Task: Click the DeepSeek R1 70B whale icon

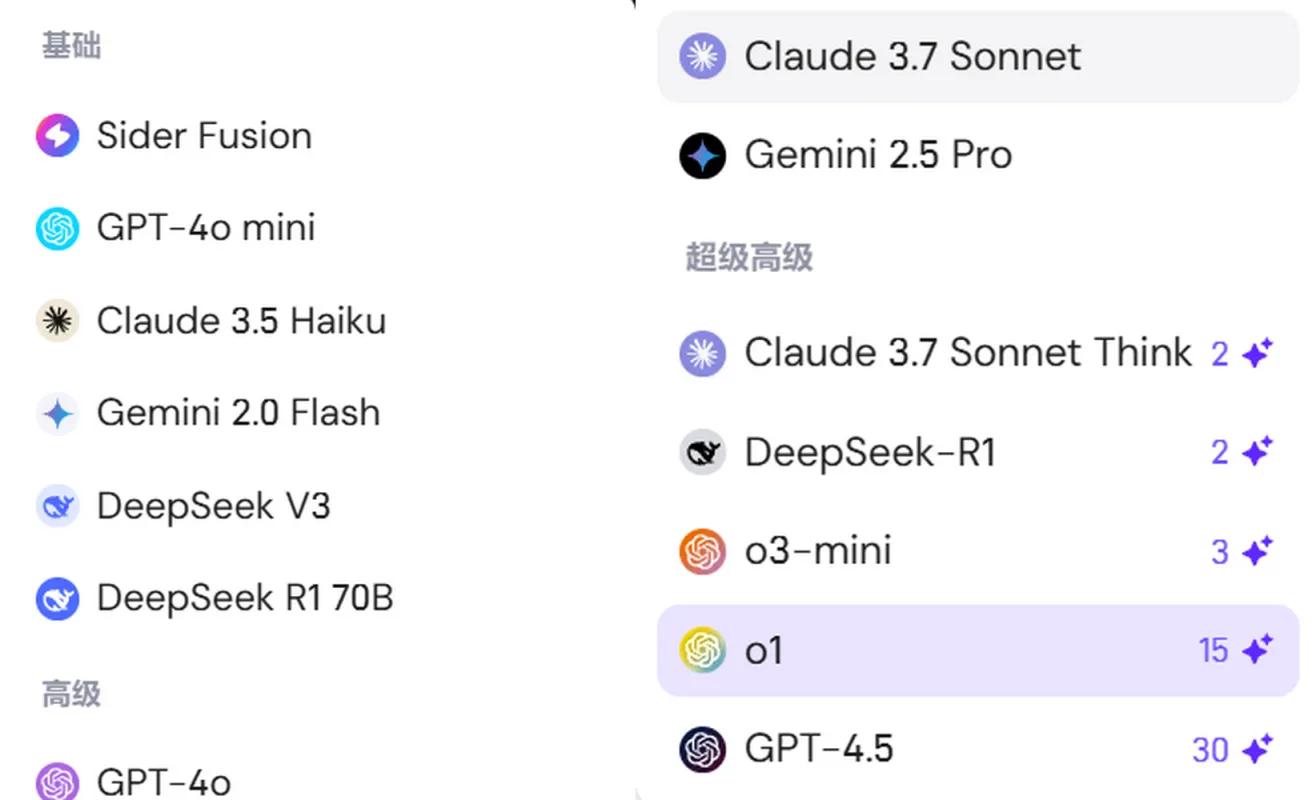Action: pos(57,599)
